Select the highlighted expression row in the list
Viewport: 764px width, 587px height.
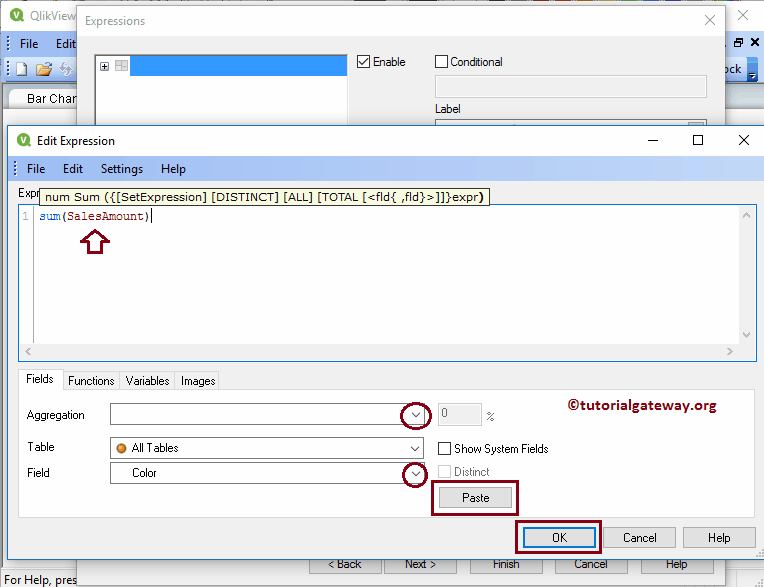[238, 66]
